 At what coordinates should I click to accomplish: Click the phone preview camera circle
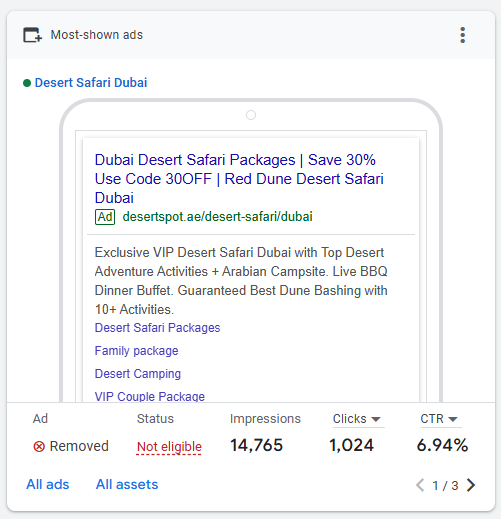click(x=251, y=115)
